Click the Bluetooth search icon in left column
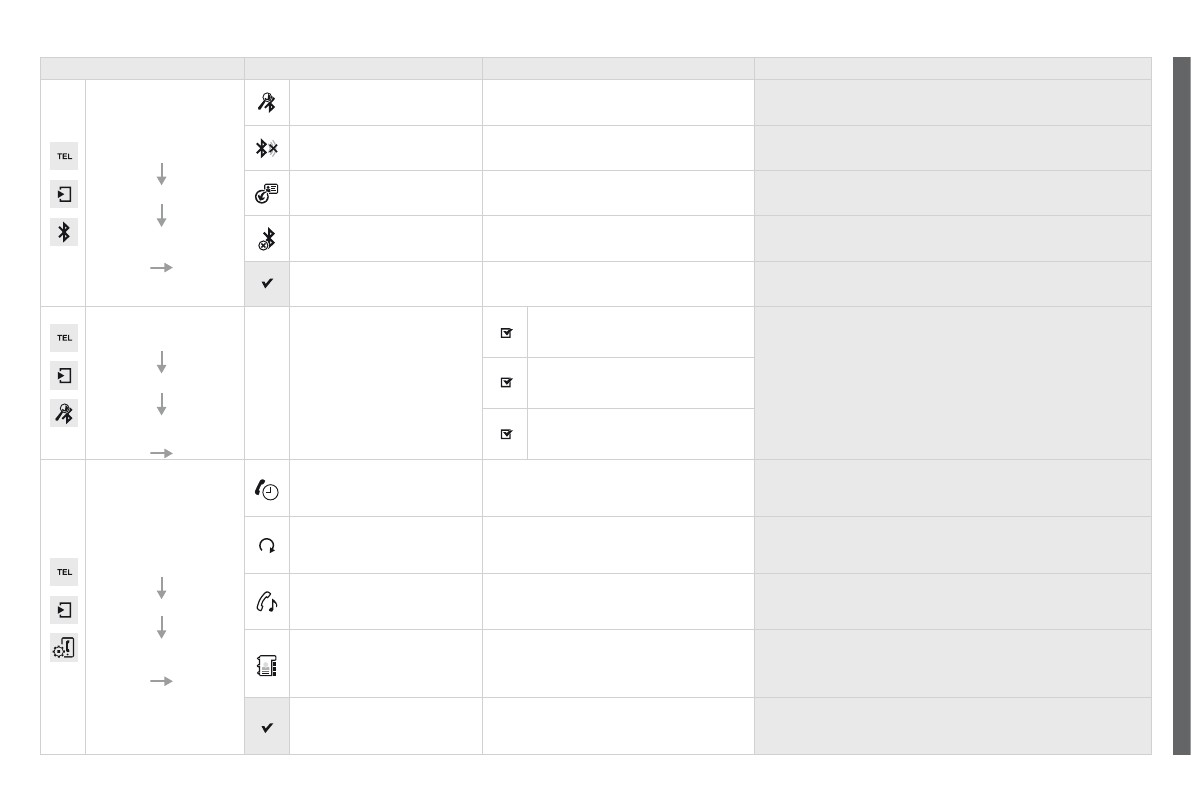 64,413
